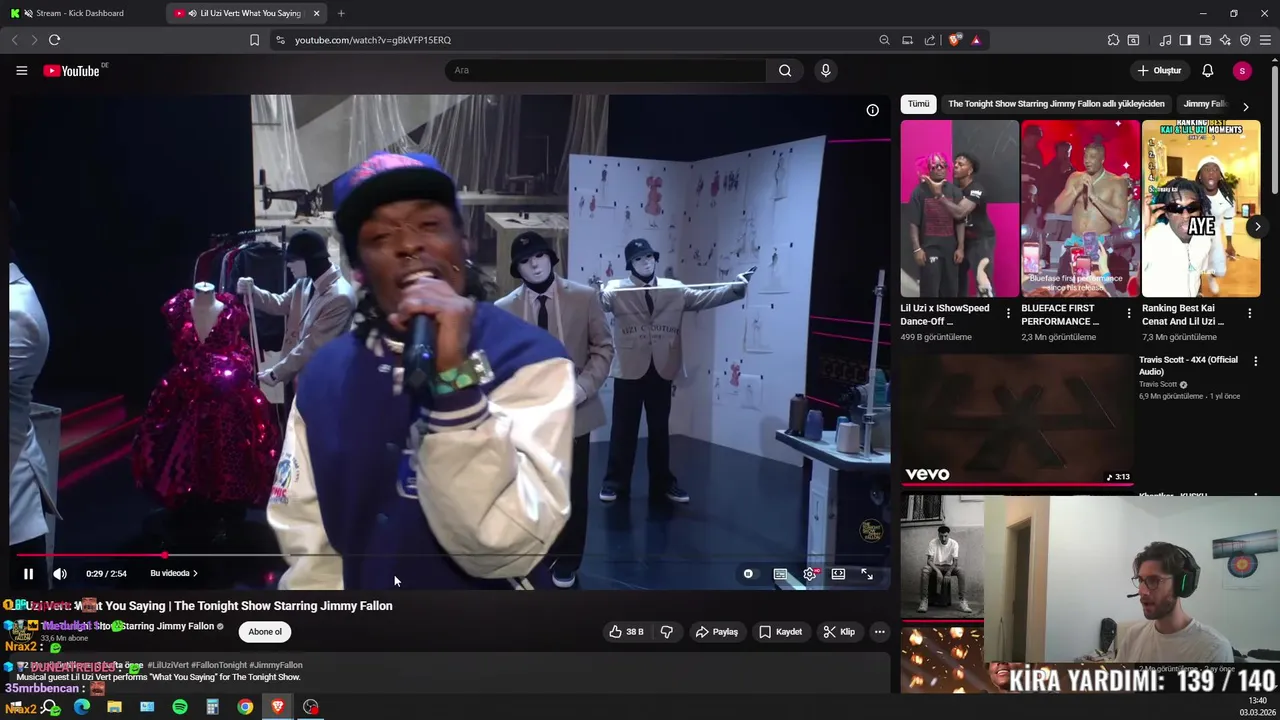This screenshot has width=1280, height=720.
Task: Focus the 'Ara' search field
Action: (x=605, y=70)
